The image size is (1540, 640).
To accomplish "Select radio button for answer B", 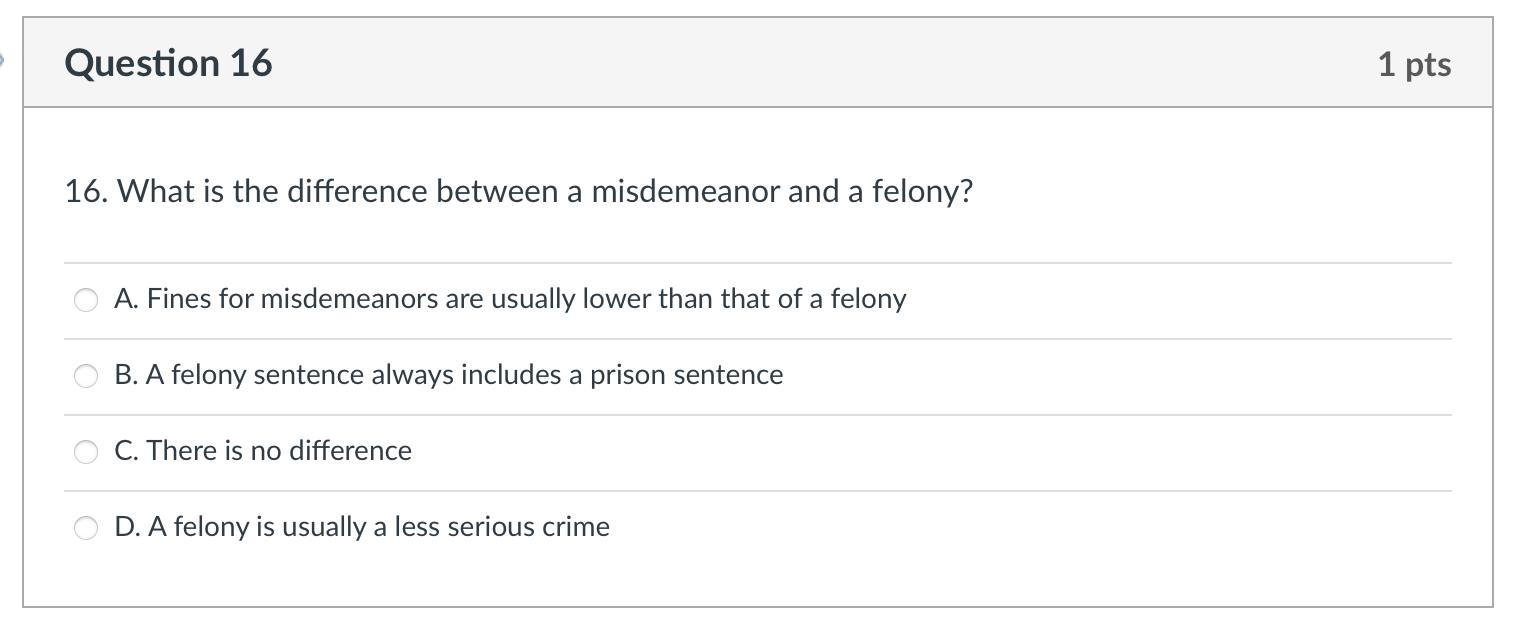I will pos(86,376).
